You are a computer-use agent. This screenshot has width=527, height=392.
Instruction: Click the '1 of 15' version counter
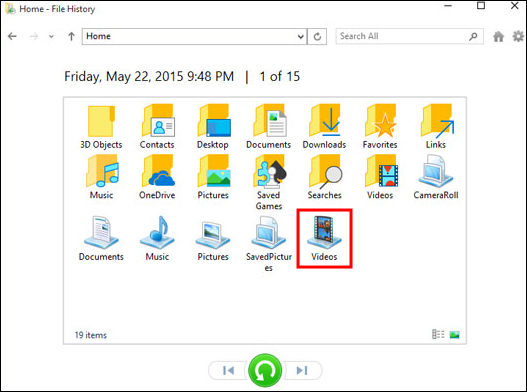pyautogui.click(x=279, y=76)
